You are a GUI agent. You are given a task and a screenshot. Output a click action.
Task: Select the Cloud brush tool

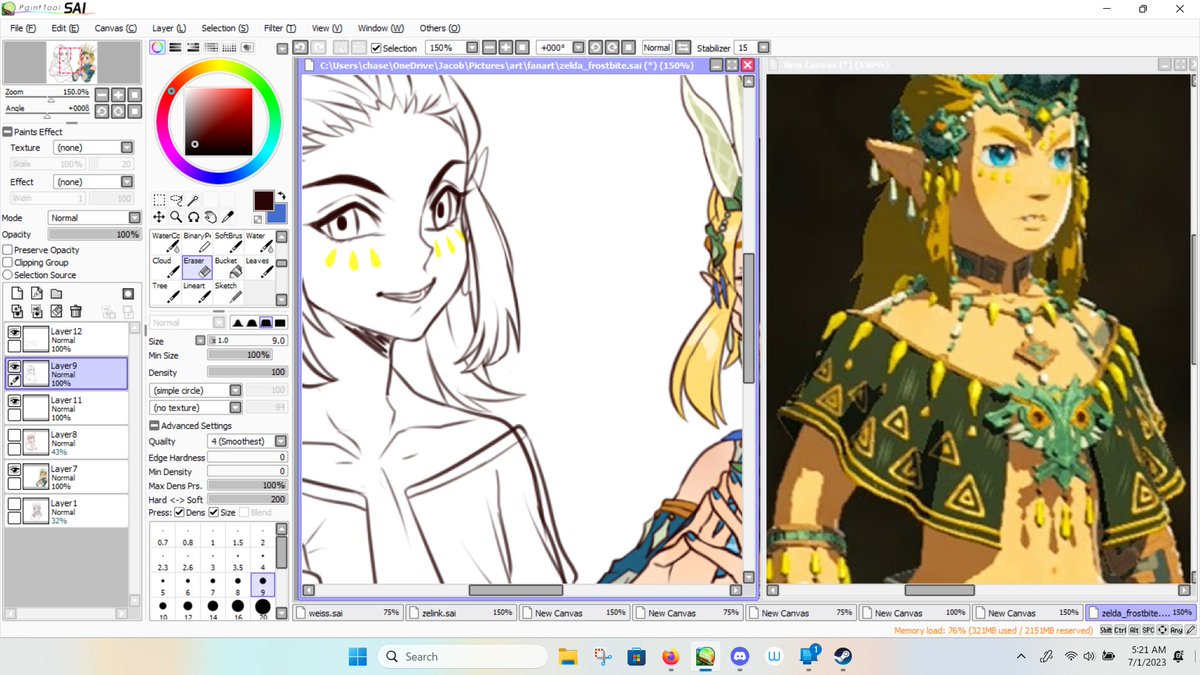[165, 267]
